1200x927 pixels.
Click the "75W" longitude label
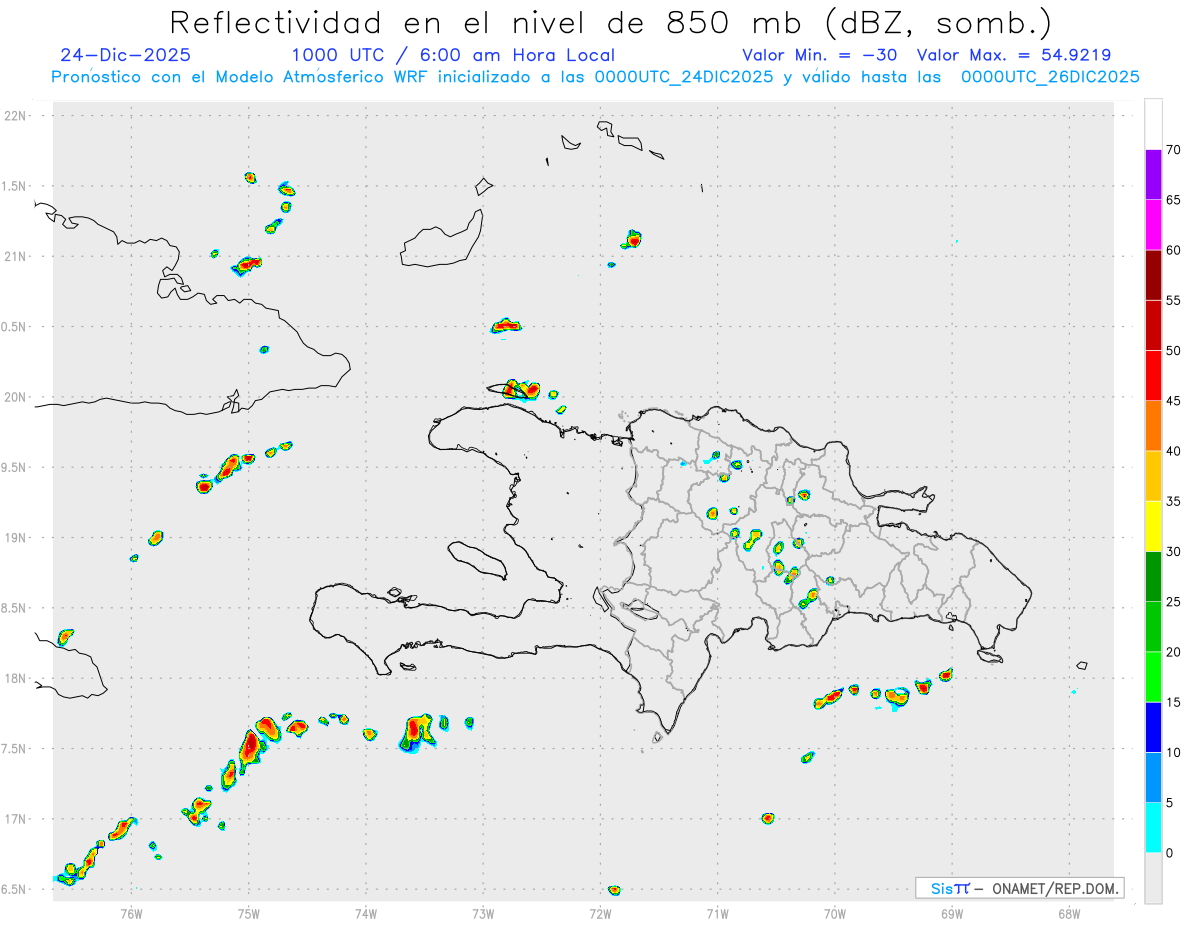point(249,912)
